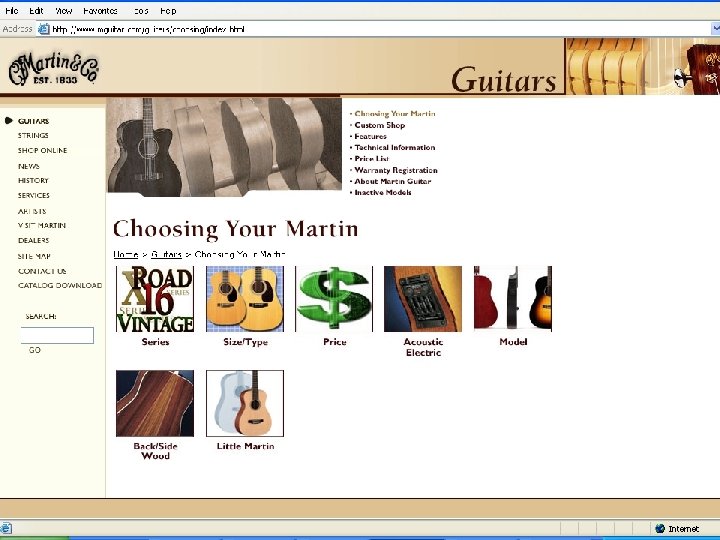Click the guitar bodies banner image

(225, 146)
